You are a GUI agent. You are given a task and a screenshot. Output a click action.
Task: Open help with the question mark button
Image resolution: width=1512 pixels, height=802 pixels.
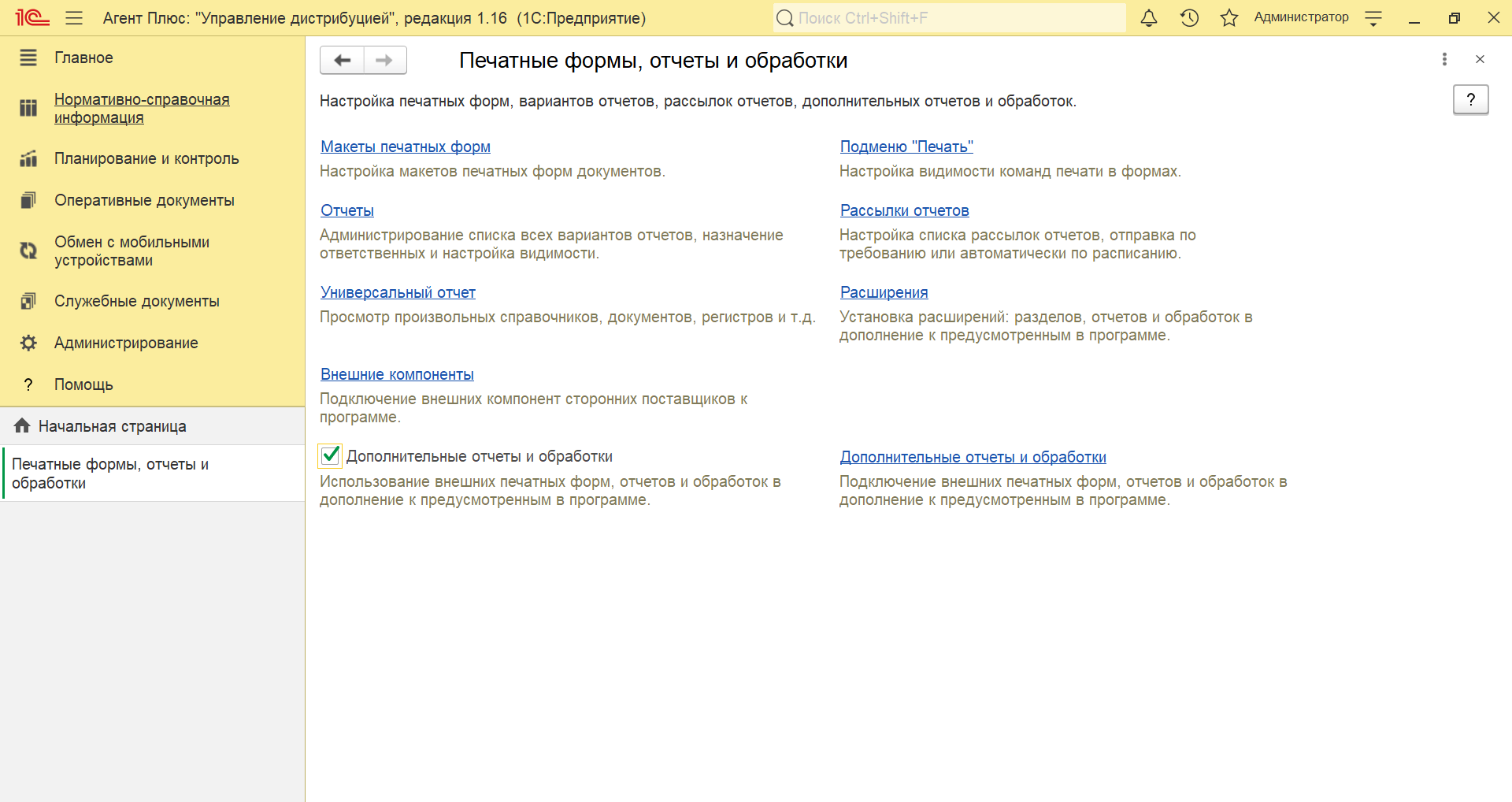click(x=1470, y=99)
